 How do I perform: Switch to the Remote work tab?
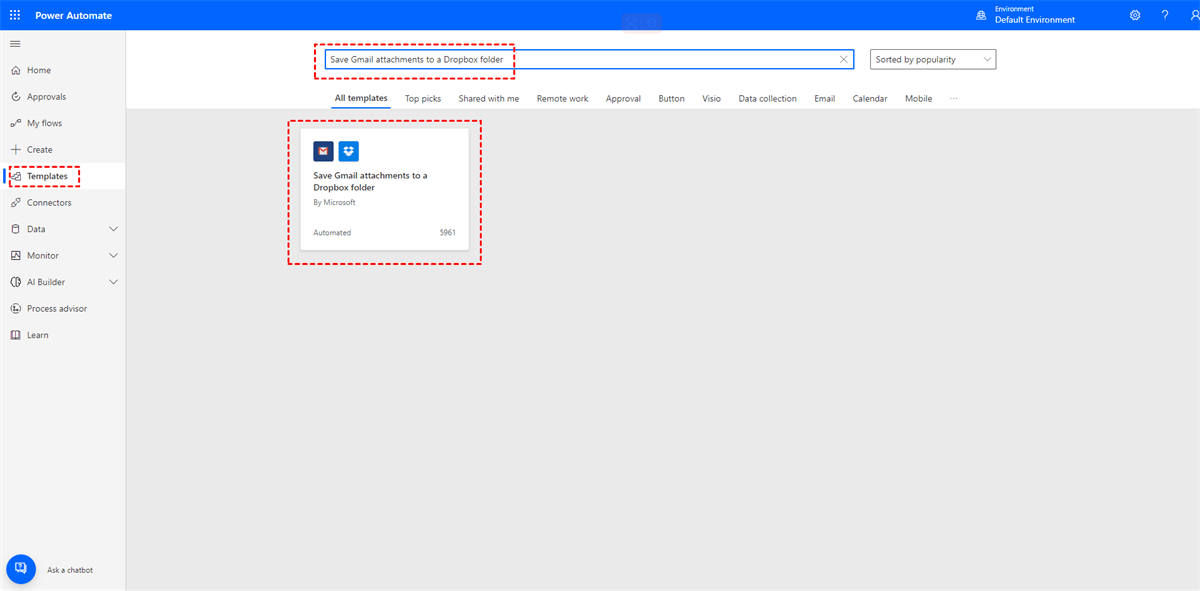pyautogui.click(x=562, y=99)
